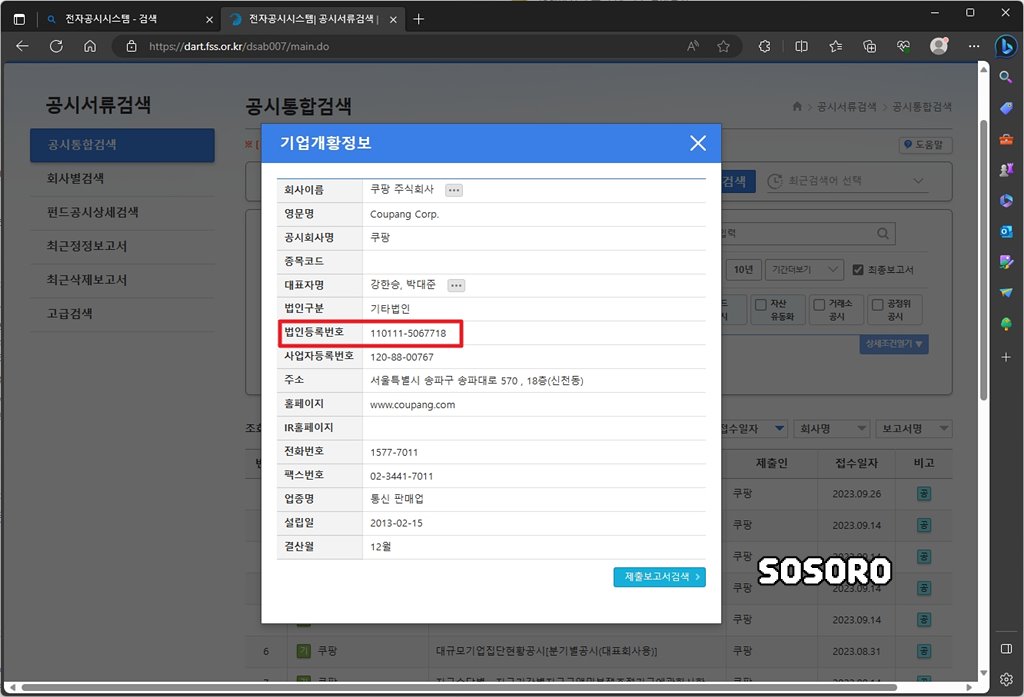The width and height of the screenshot is (1024, 697).
Task: Click the sidebar plus icon to add apps
Action: pyautogui.click(x=1006, y=357)
